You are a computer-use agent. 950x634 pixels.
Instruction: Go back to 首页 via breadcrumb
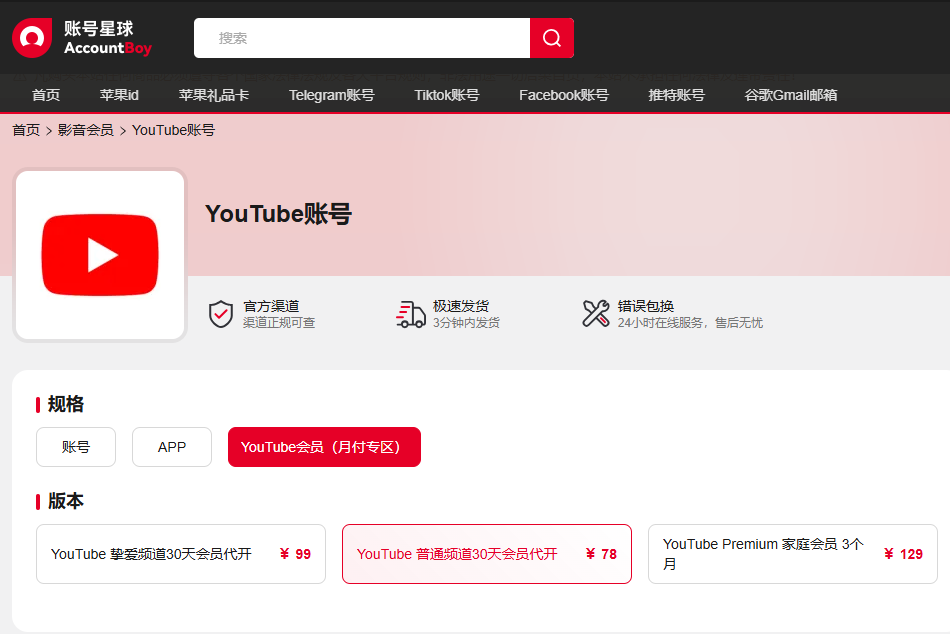(25, 130)
